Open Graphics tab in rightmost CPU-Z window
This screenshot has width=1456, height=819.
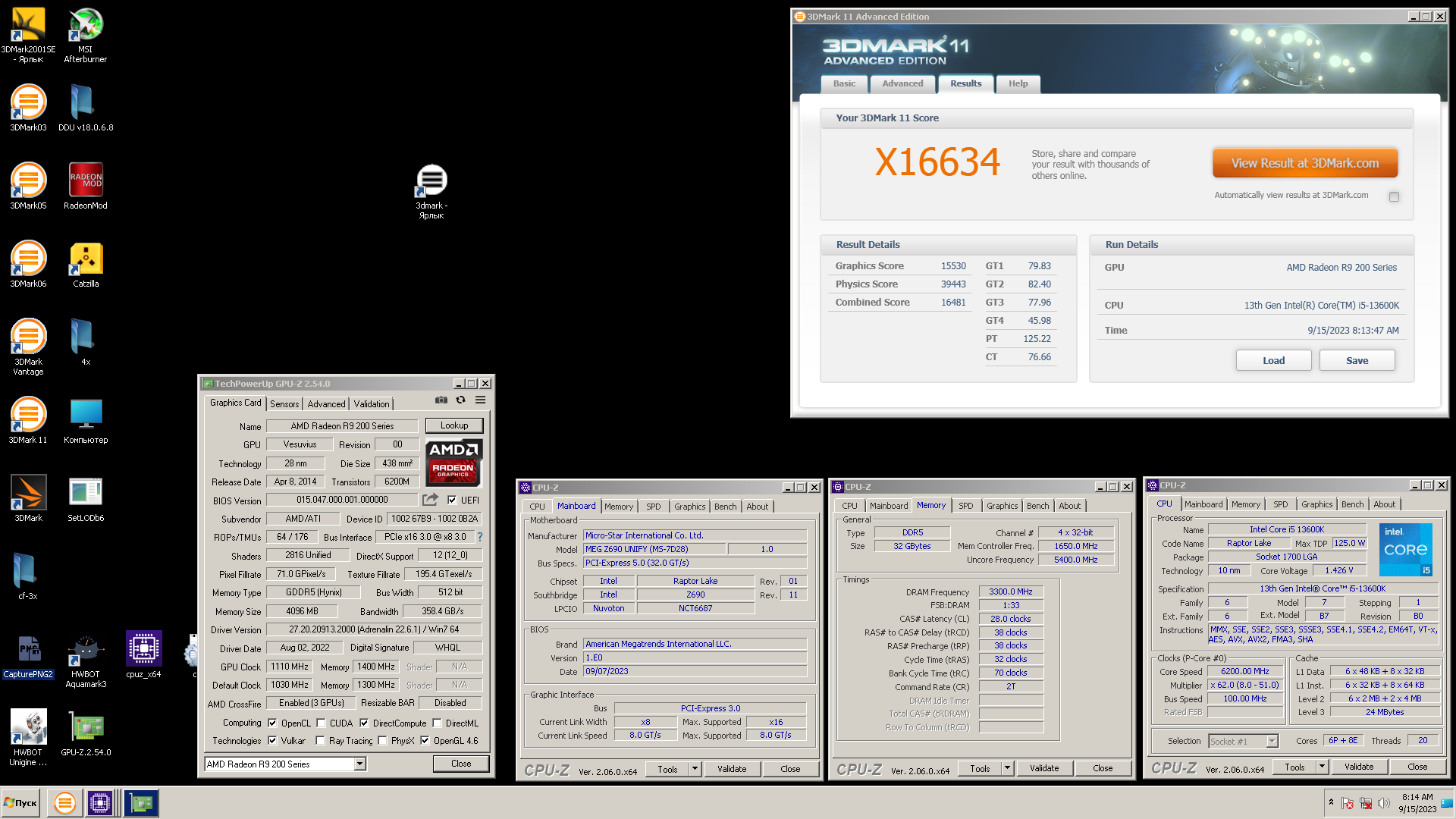click(x=1316, y=504)
